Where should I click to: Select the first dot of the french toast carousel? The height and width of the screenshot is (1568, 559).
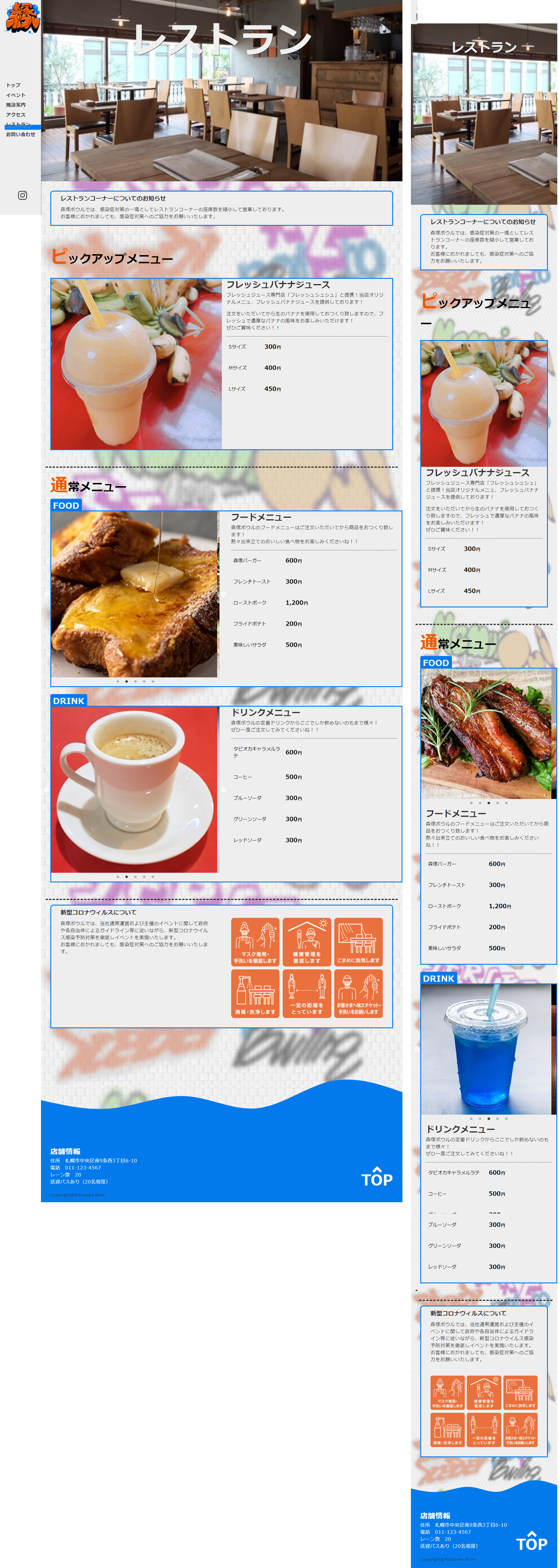[x=117, y=682]
